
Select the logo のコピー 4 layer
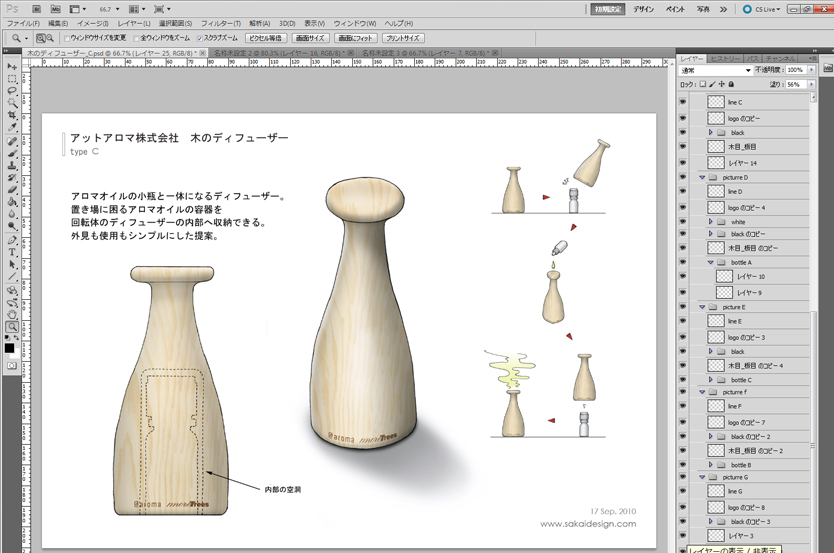[x=746, y=207]
